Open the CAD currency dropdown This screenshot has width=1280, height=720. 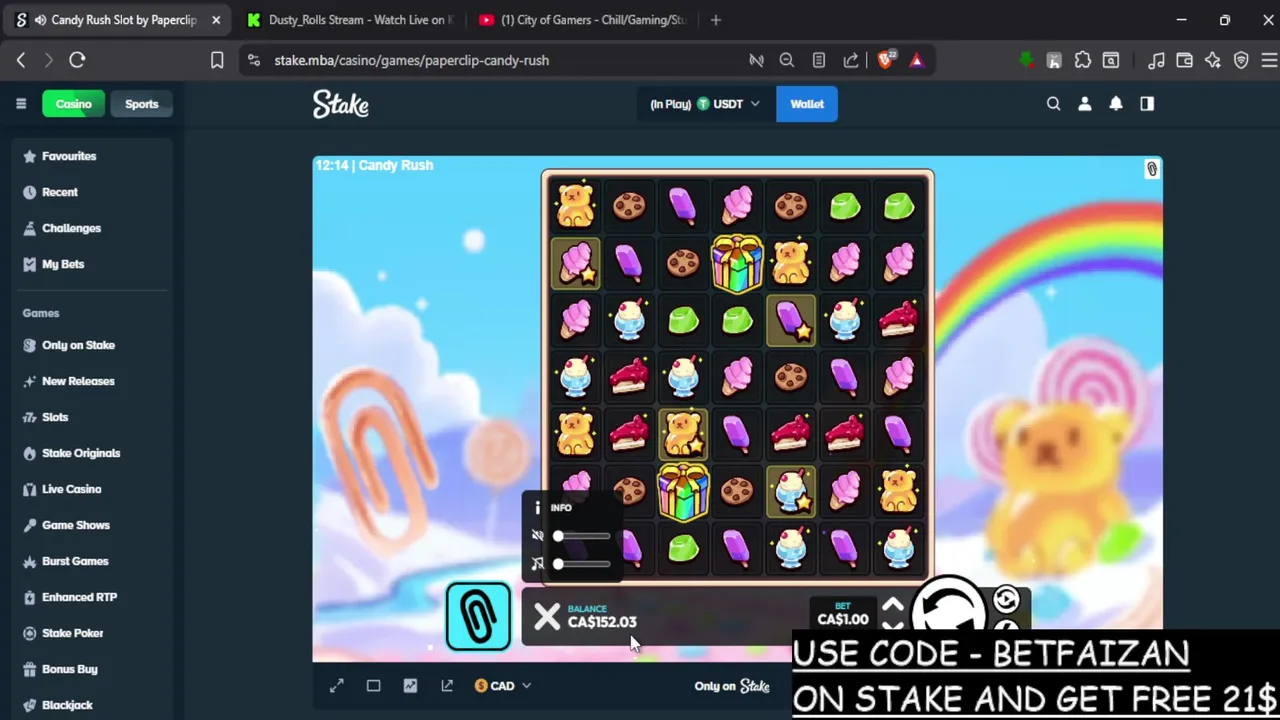point(503,686)
